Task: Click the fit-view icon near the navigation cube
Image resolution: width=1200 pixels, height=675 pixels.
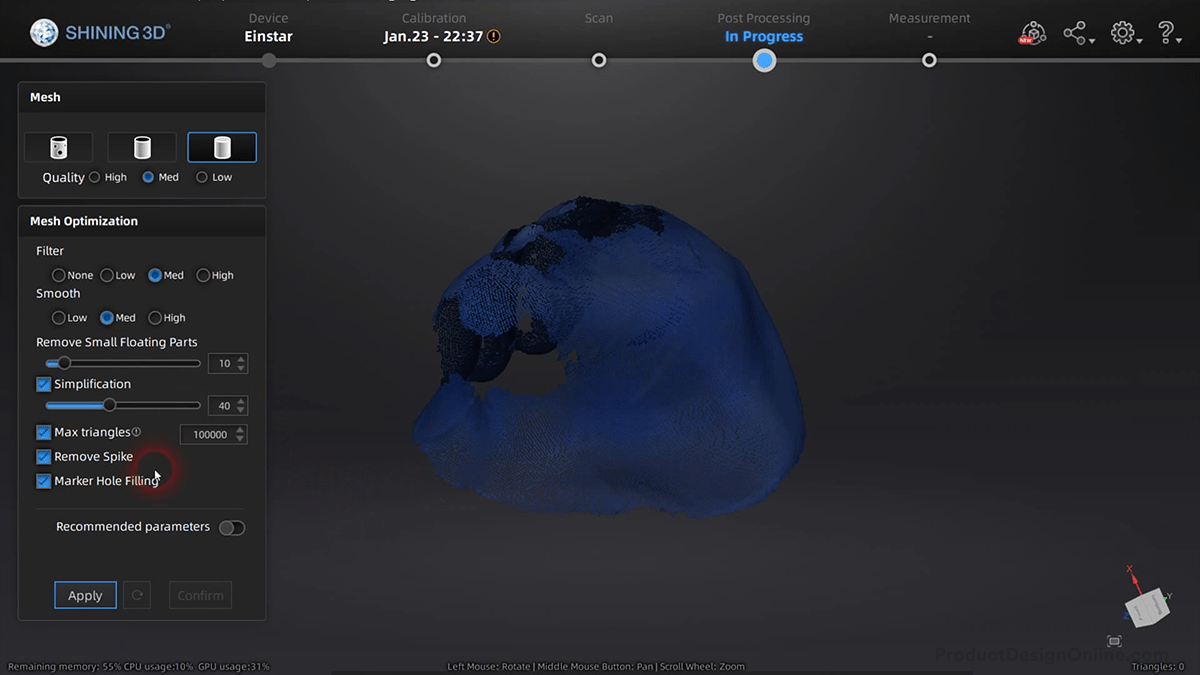Action: point(1113,641)
